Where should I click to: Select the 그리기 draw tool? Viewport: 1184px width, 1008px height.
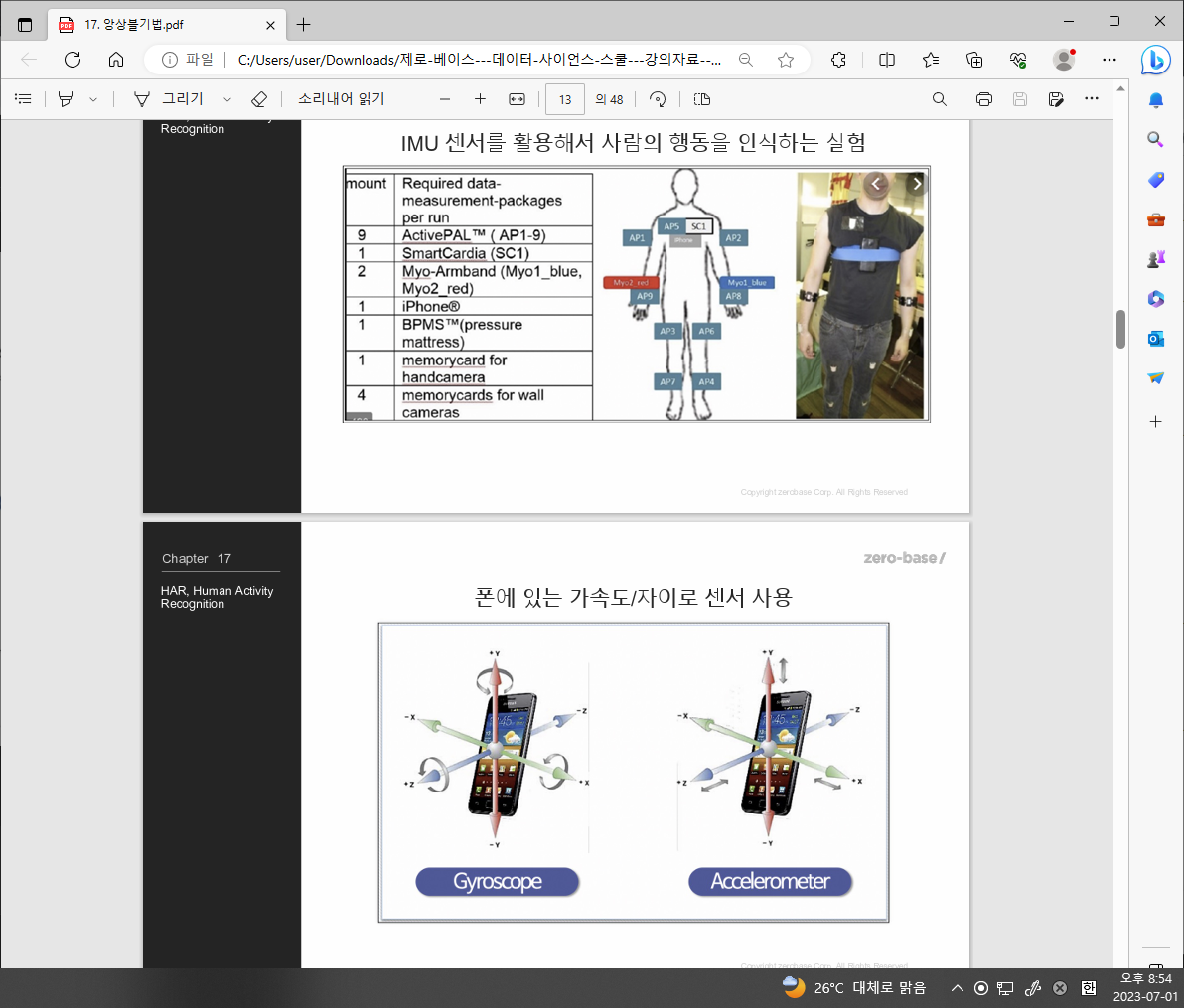[x=169, y=99]
